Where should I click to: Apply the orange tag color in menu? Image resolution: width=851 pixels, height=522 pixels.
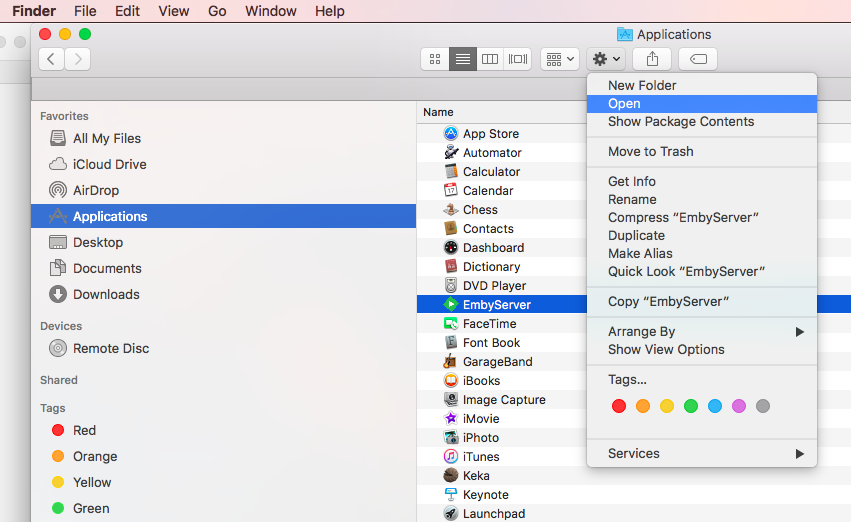pos(643,406)
